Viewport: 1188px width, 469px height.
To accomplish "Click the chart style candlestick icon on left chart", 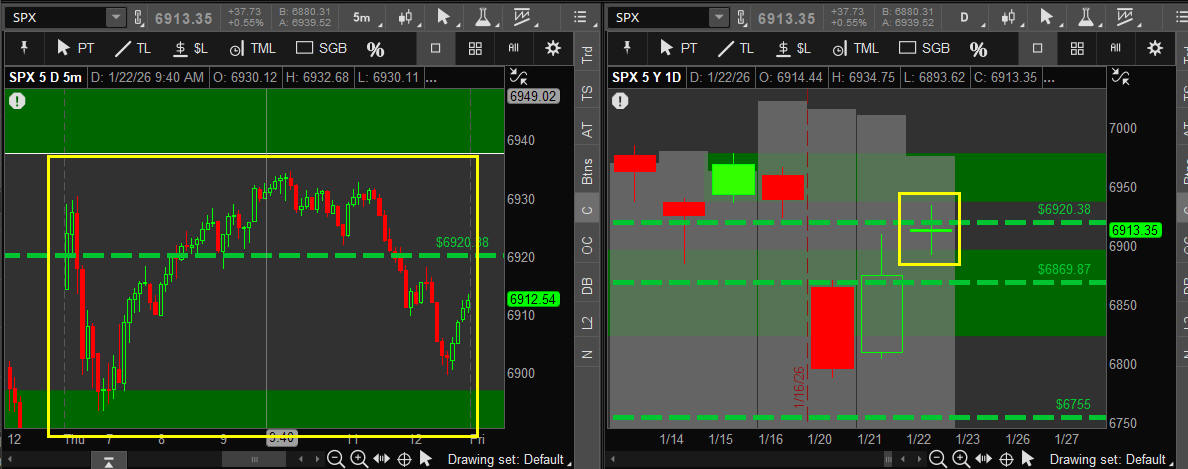I will 405,17.
